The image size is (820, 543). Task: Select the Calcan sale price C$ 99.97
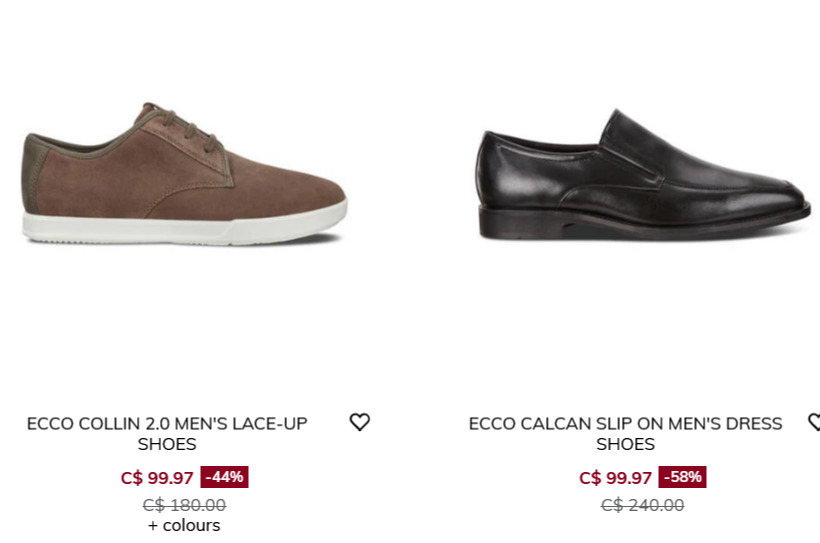click(615, 478)
